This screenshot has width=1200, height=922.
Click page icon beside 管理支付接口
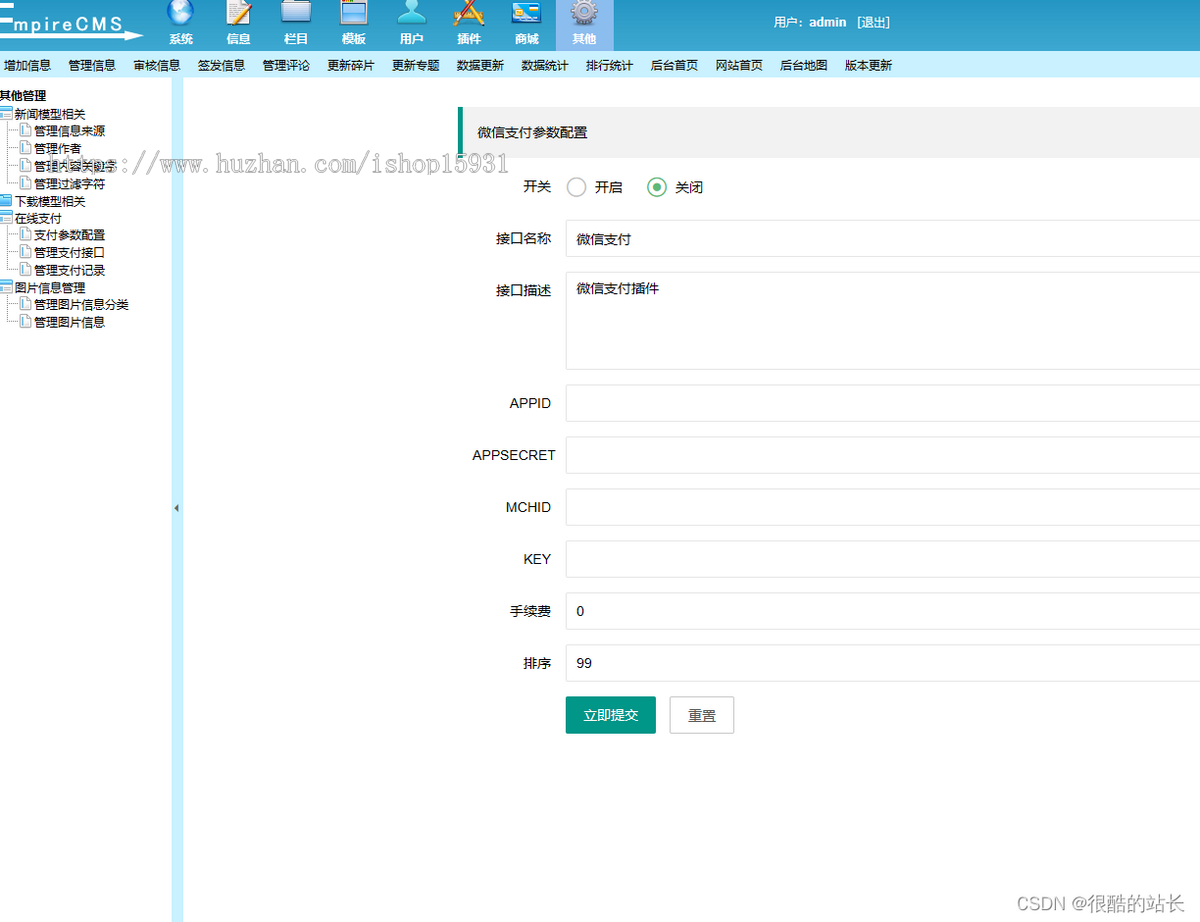click(x=25, y=253)
